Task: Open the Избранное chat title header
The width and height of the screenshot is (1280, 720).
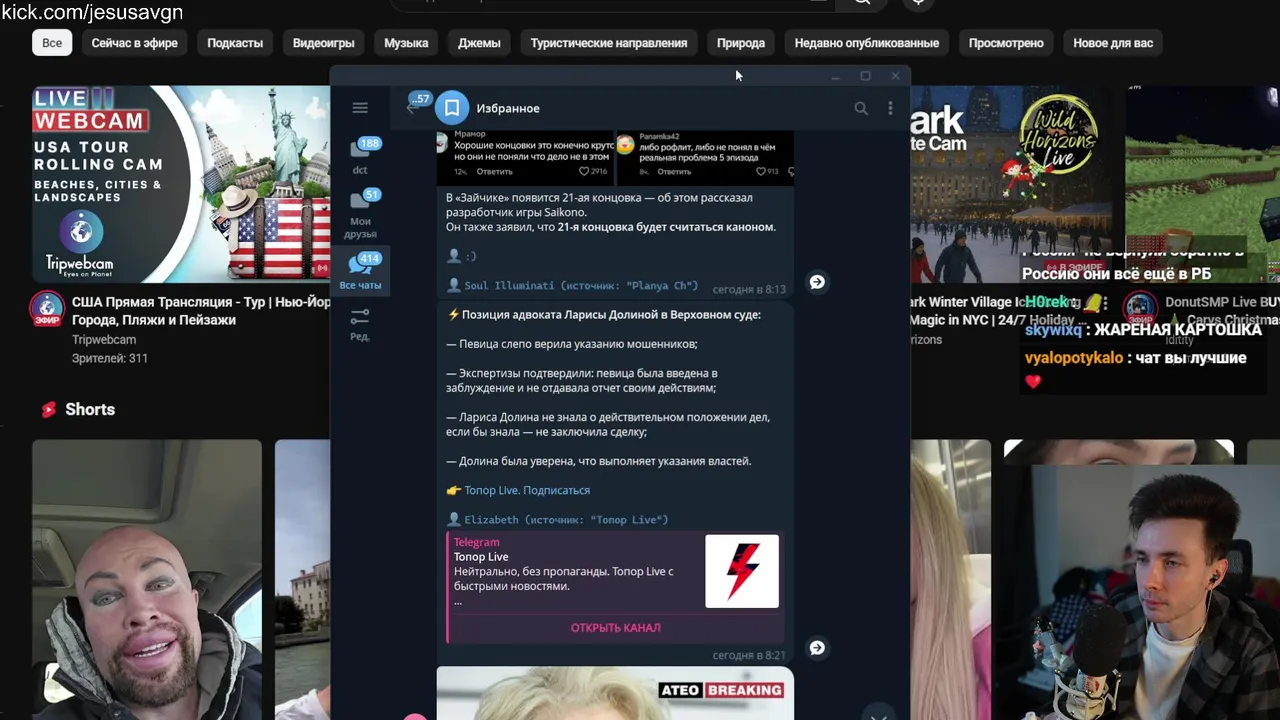Action: click(508, 108)
